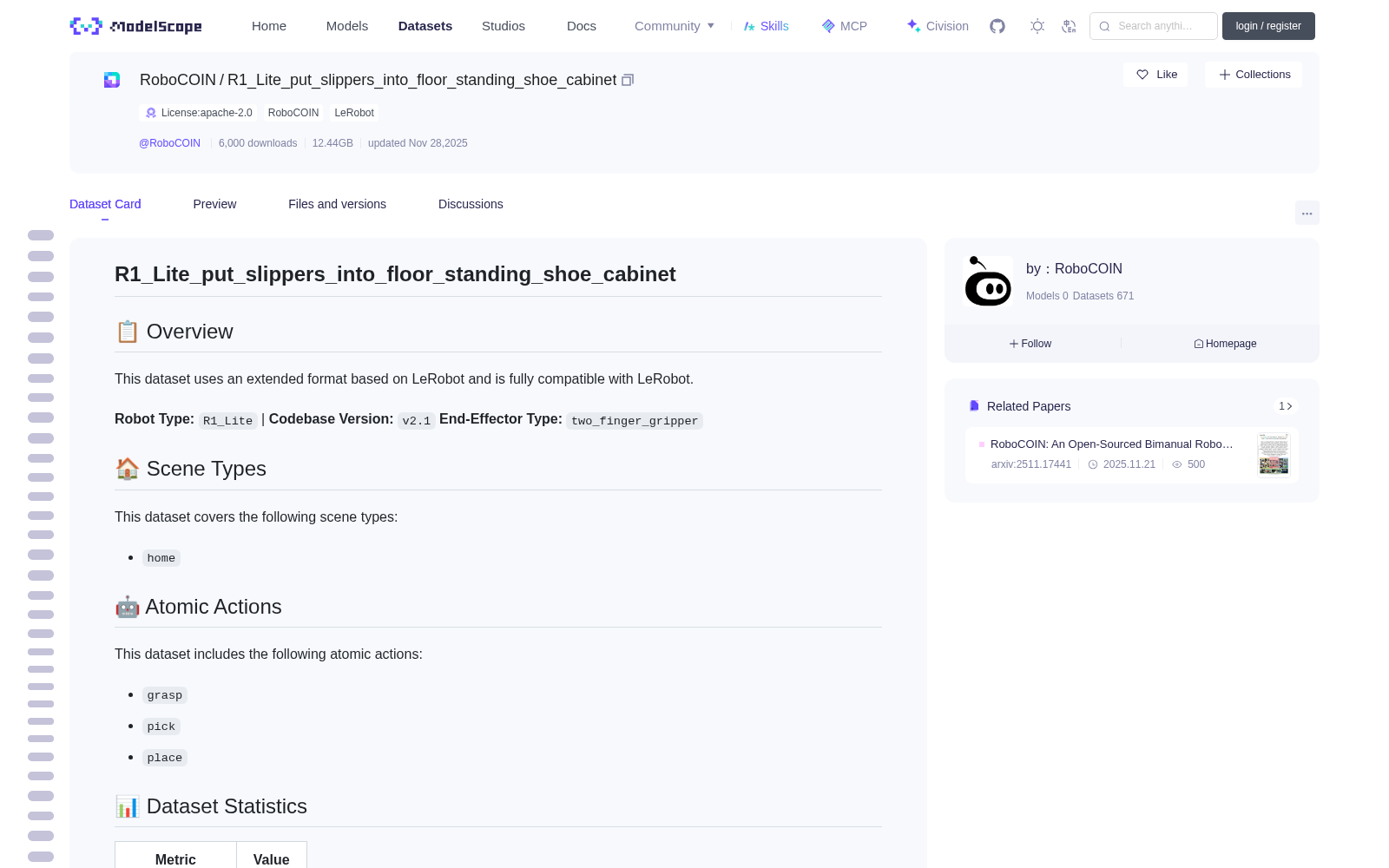Click the 'grasp' atomic action tag
1389x868 pixels.
[165, 695]
